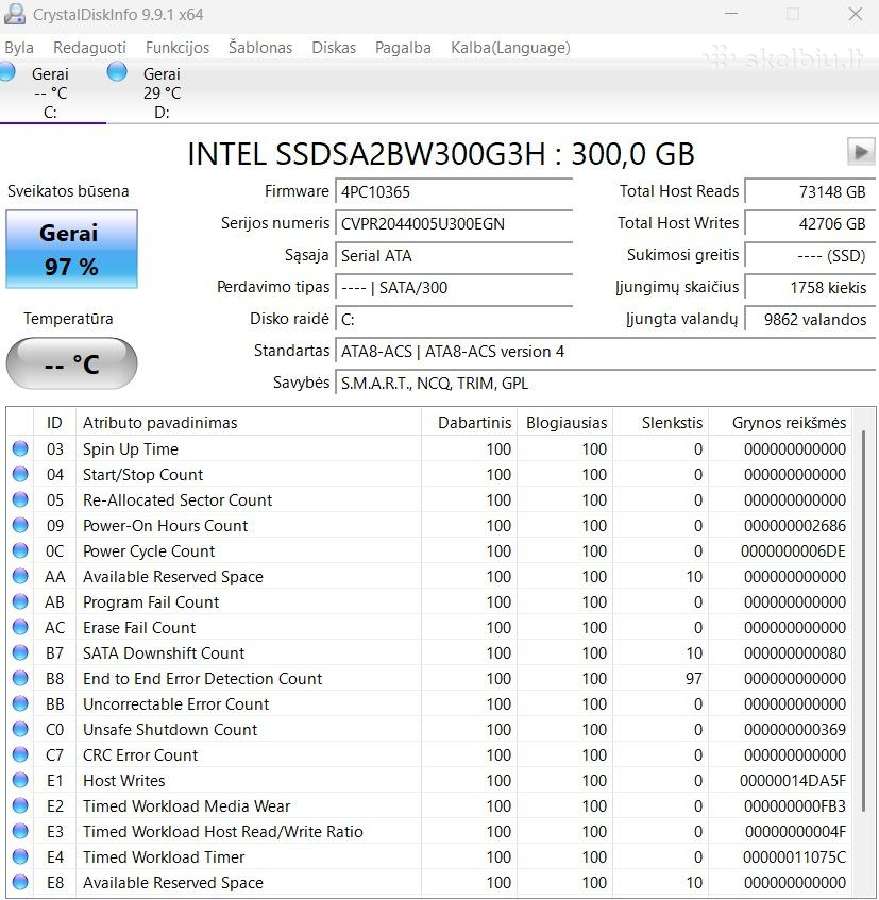Click the SMART attribute list vertical scrollbar
This screenshot has height=900, width=879.
tap(863, 620)
